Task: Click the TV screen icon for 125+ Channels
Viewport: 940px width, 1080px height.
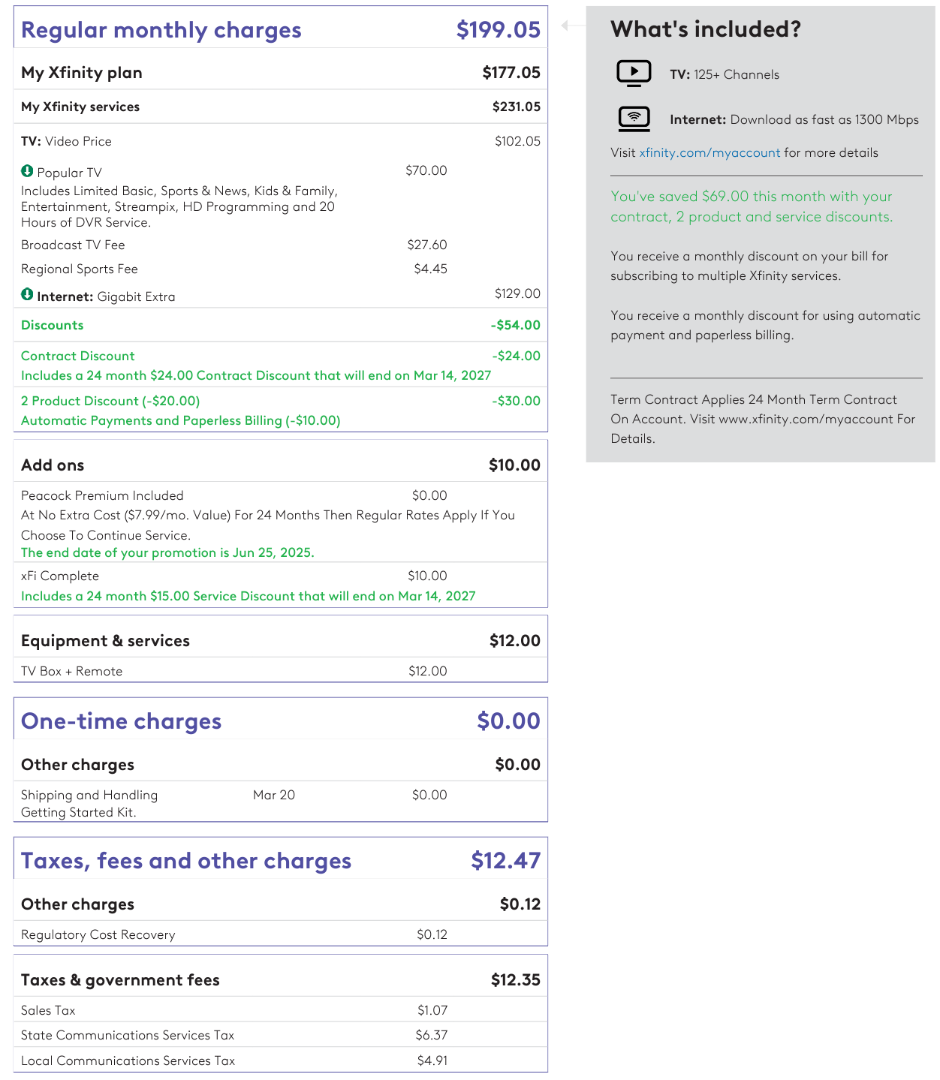Action: pyautogui.click(x=634, y=73)
